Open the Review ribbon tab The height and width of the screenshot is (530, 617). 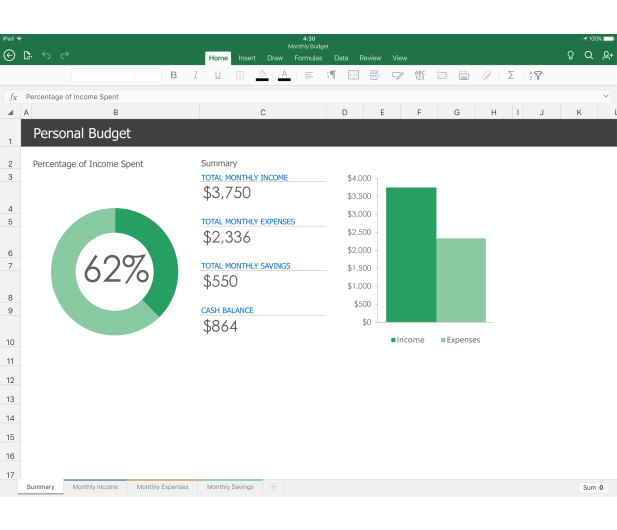click(370, 58)
